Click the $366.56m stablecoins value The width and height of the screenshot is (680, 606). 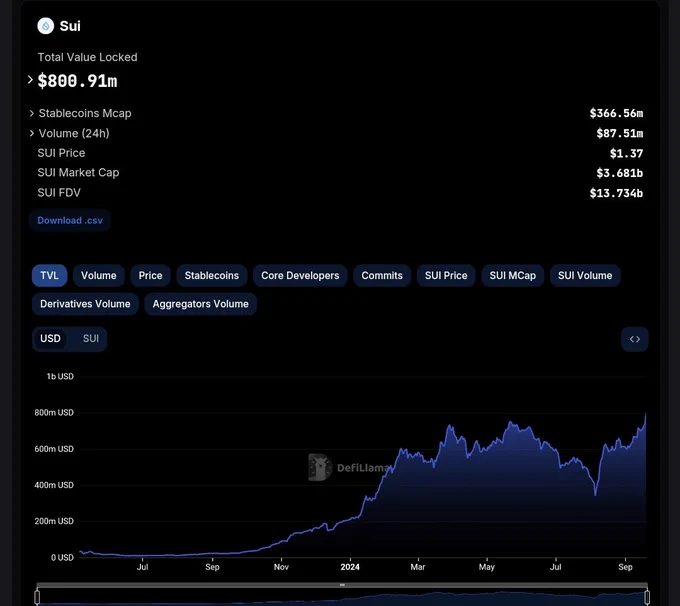pos(616,113)
